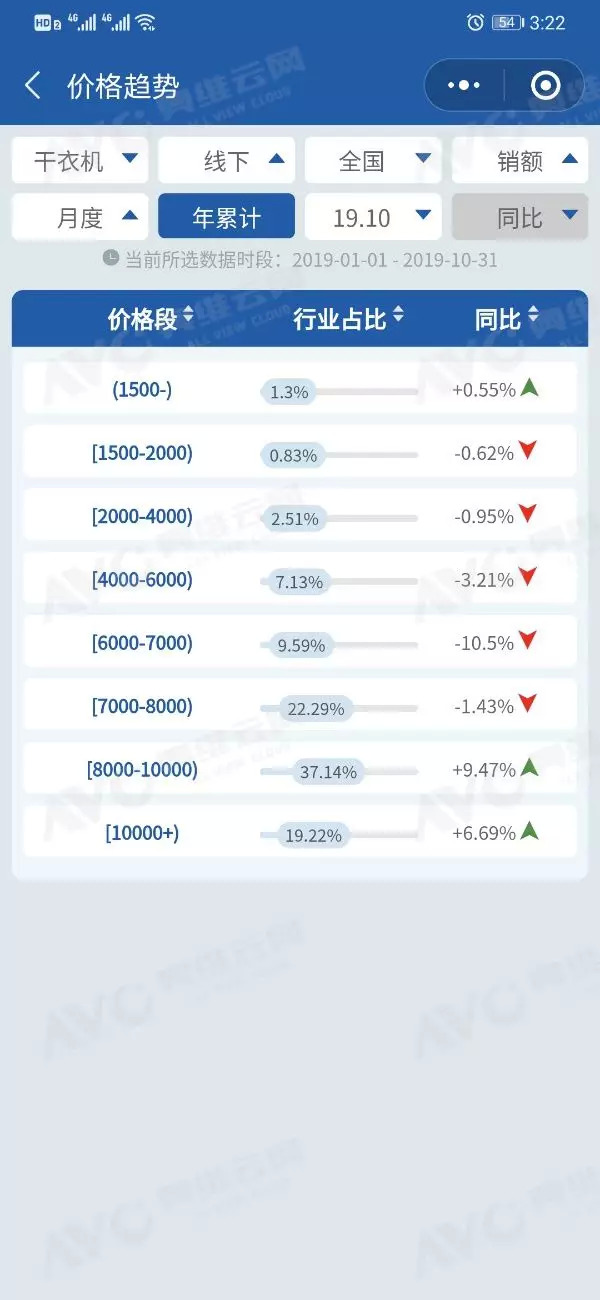Tap the mini-program close target icon
Screen dimensions: 600x1300
tap(545, 86)
